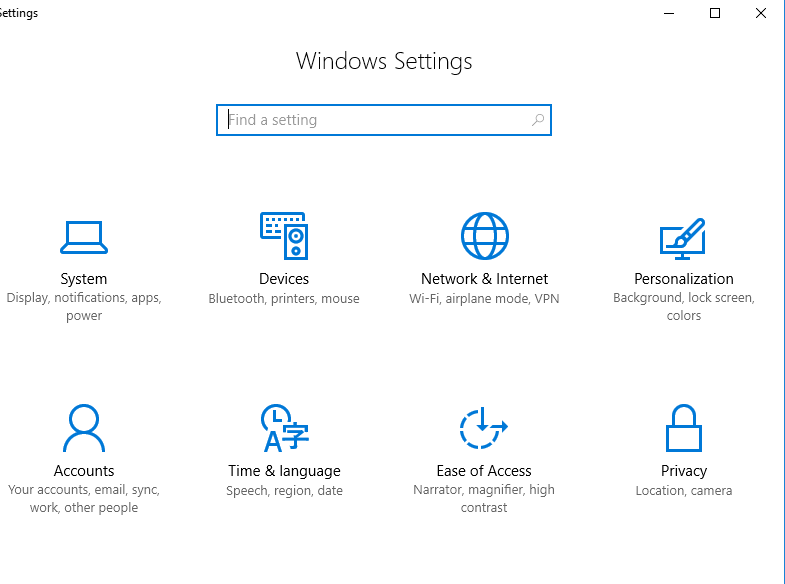Maximize the Settings window
The width and height of the screenshot is (785, 584).
(x=715, y=14)
